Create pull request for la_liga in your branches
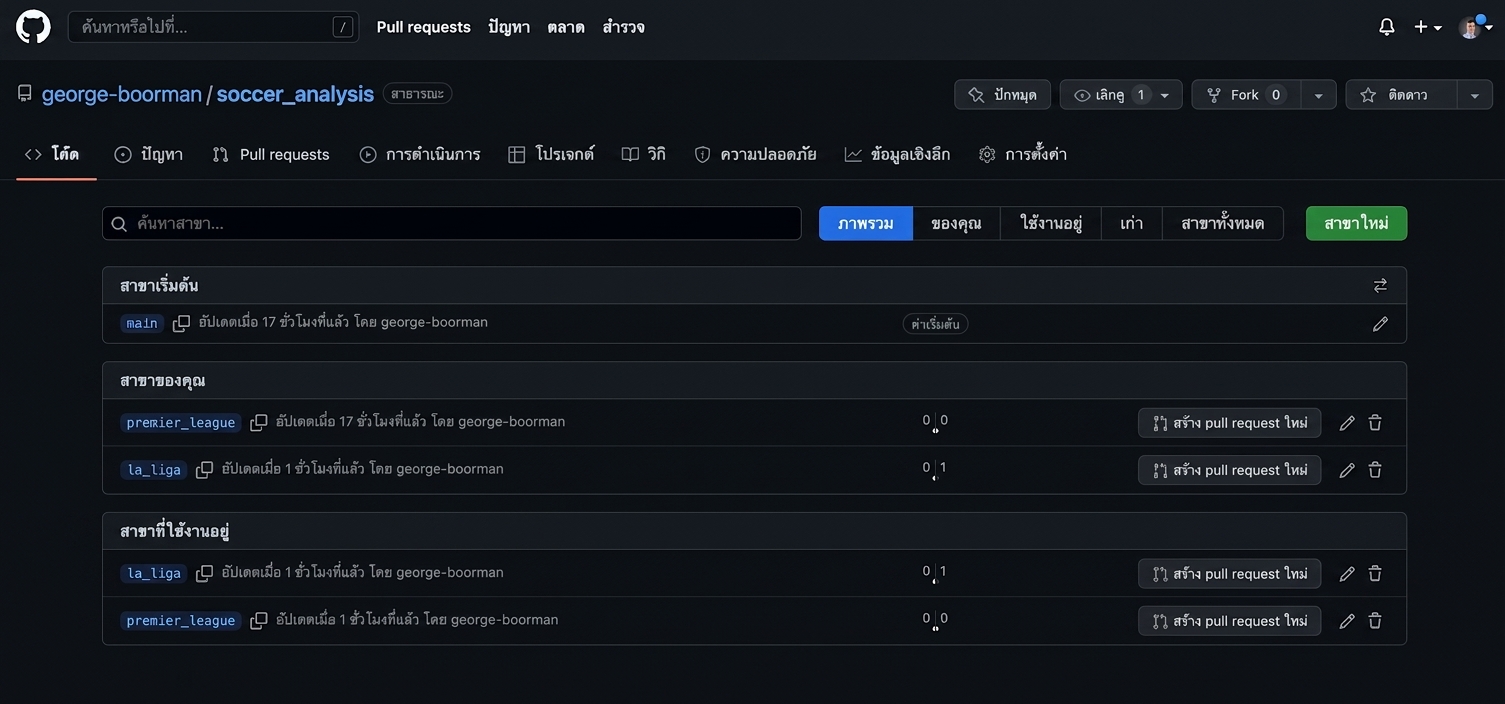Image resolution: width=1505 pixels, height=704 pixels. pyautogui.click(x=1229, y=470)
